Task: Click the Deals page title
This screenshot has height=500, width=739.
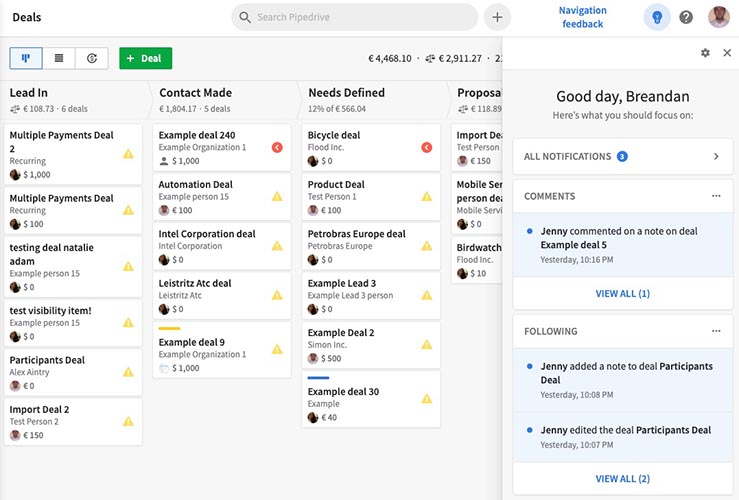Action: click(27, 17)
